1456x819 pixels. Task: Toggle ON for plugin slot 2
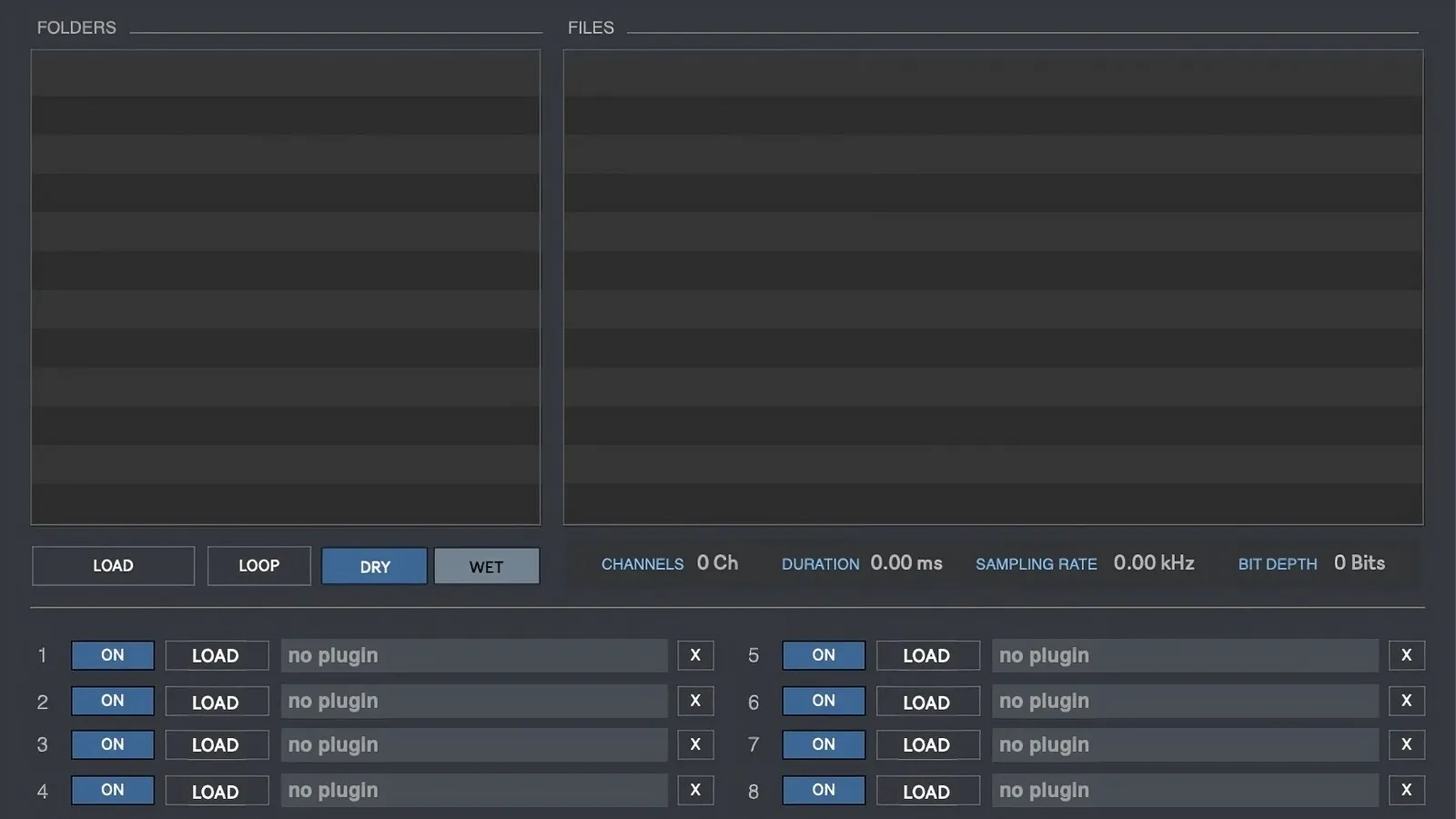click(x=113, y=701)
